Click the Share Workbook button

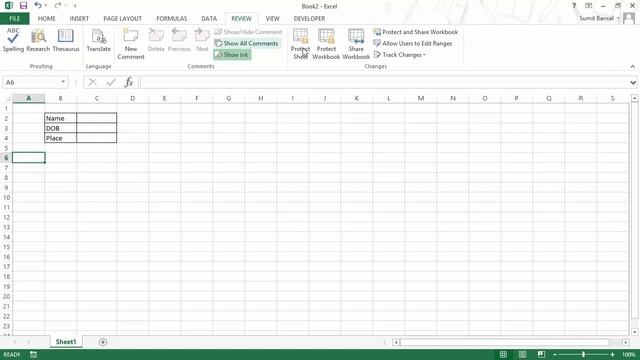(x=356, y=44)
